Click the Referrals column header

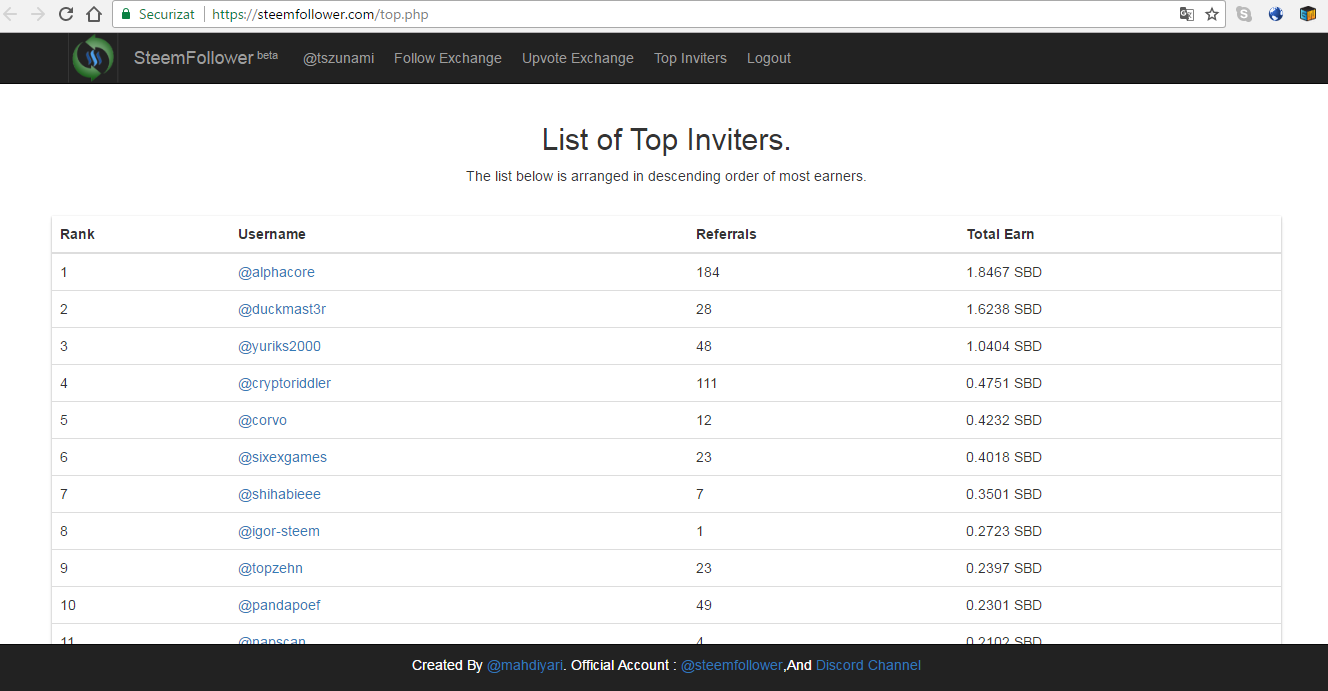[x=726, y=234]
